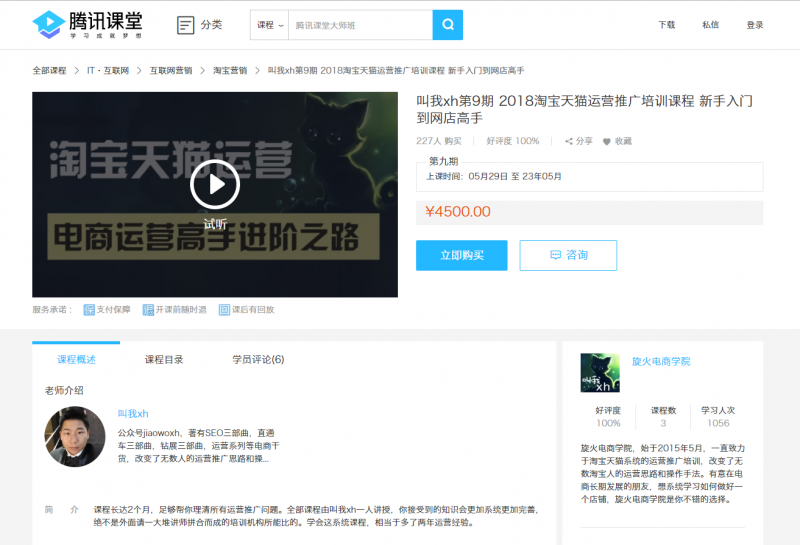Open the 分类 category menu icon

point(185,25)
